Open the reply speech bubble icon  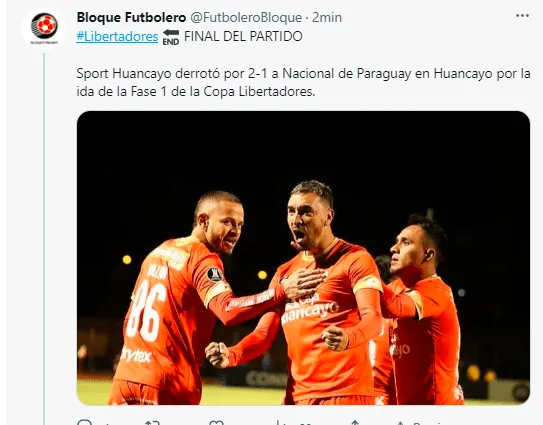pyautogui.click(x=85, y=422)
